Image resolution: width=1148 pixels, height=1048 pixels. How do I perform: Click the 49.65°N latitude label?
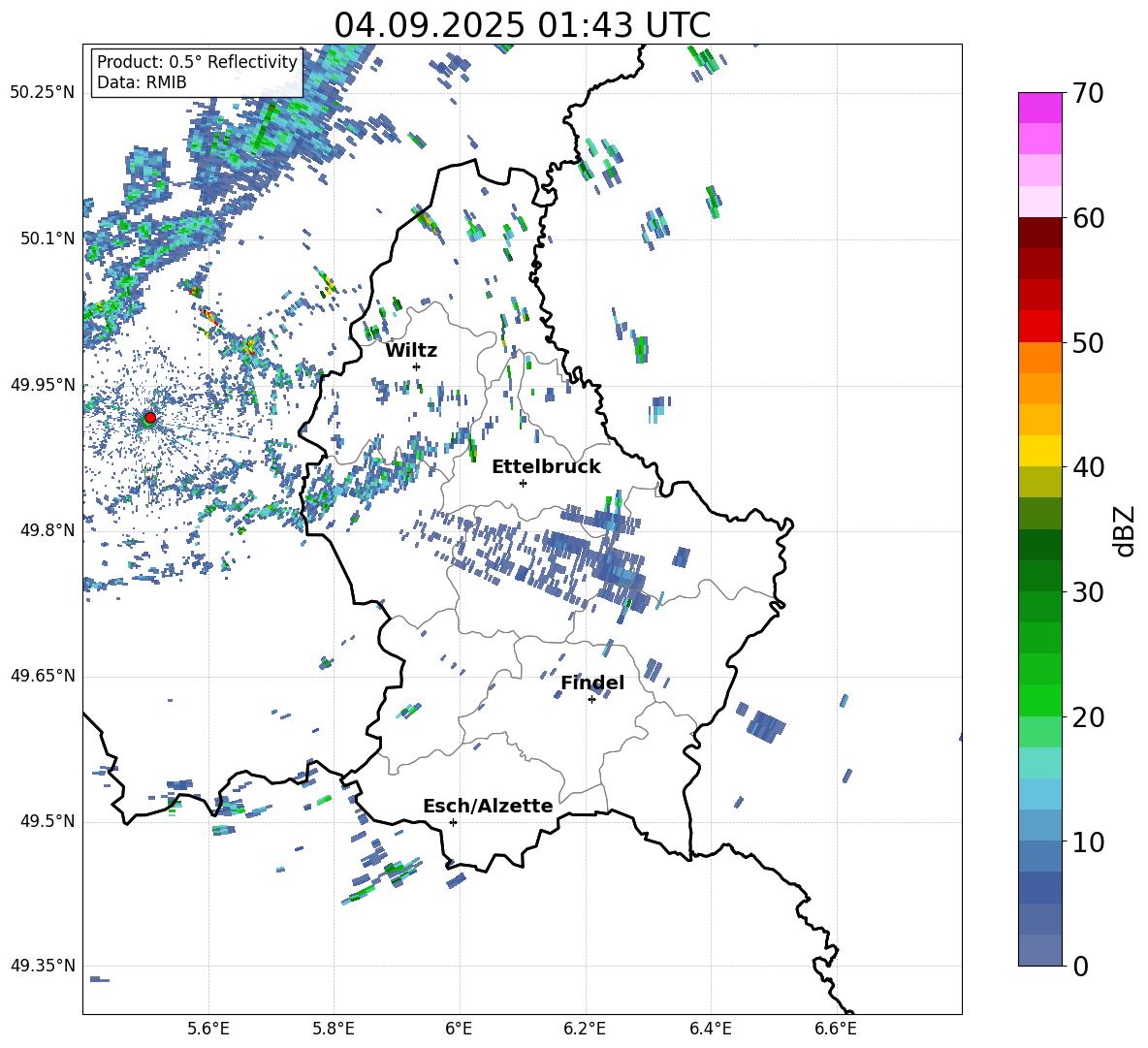pyautogui.click(x=43, y=676)
